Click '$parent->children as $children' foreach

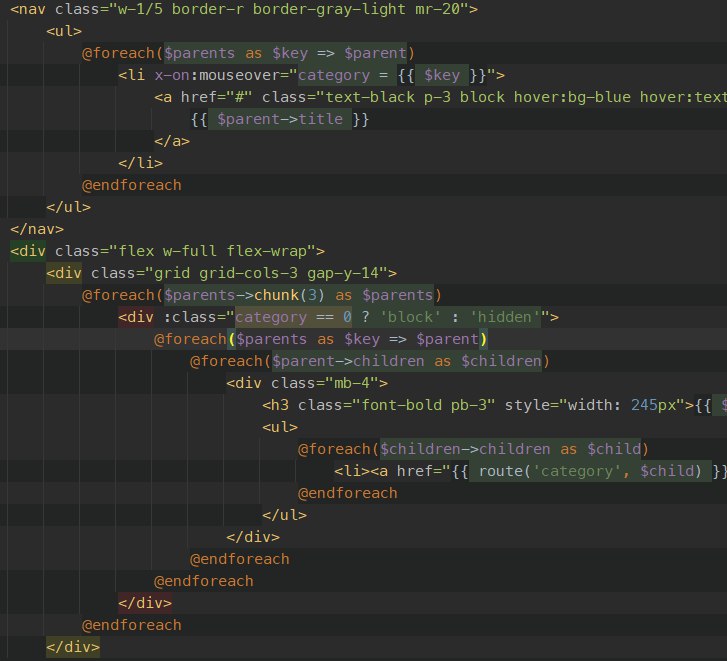pyautogui.click(x=406, y=361)
